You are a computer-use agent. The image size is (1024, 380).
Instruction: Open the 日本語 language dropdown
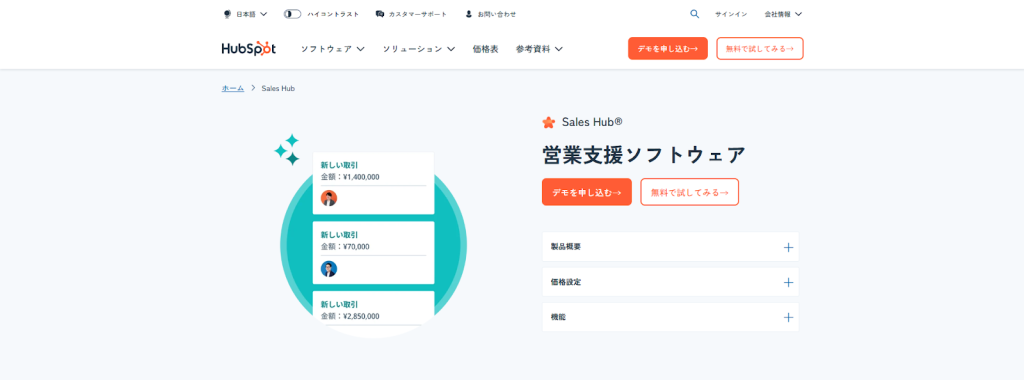(246, 14)
